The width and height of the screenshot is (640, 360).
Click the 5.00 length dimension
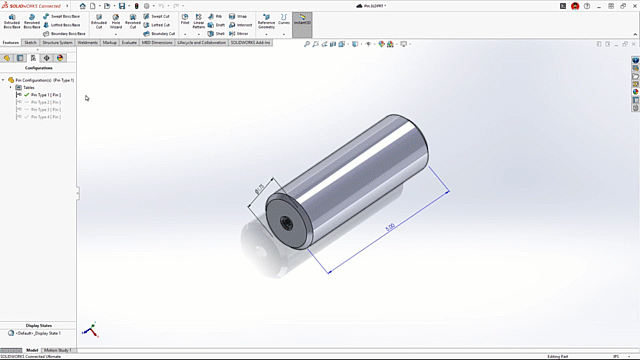(x=390, y=227)
